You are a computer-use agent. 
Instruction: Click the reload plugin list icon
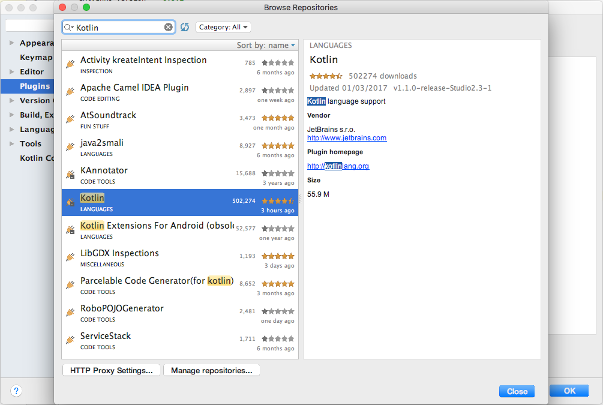click(185, 27)
